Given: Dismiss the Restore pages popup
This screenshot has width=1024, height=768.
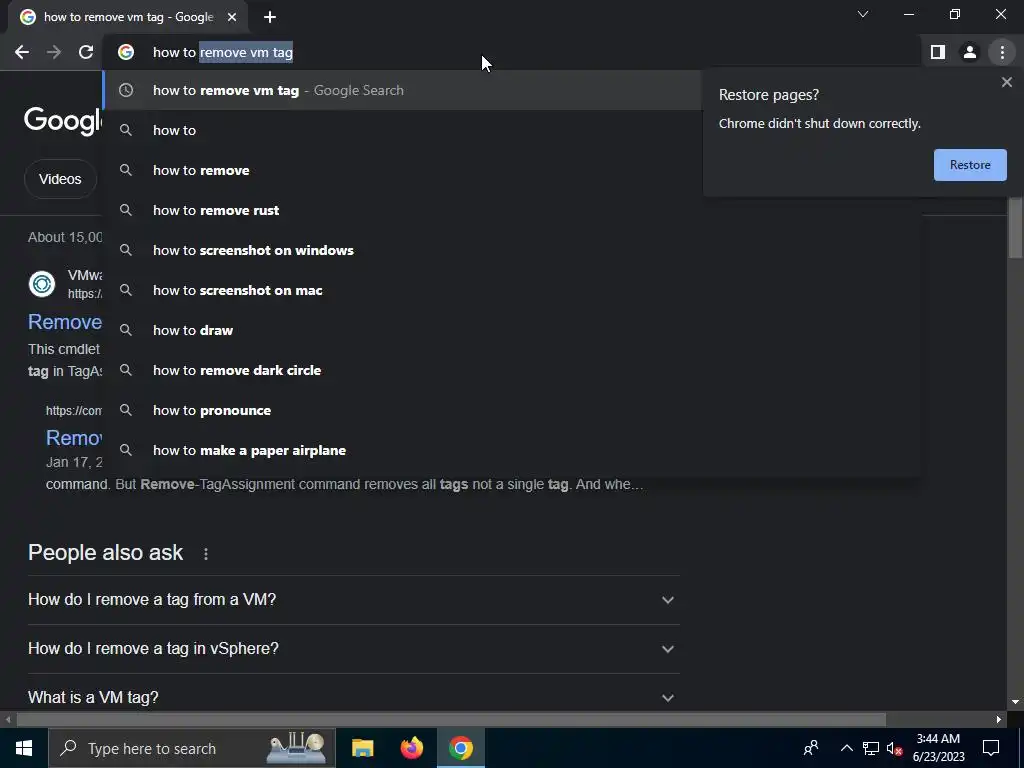Looking at the screenshot, I should pyautogui.click(x=1006, y=82).
